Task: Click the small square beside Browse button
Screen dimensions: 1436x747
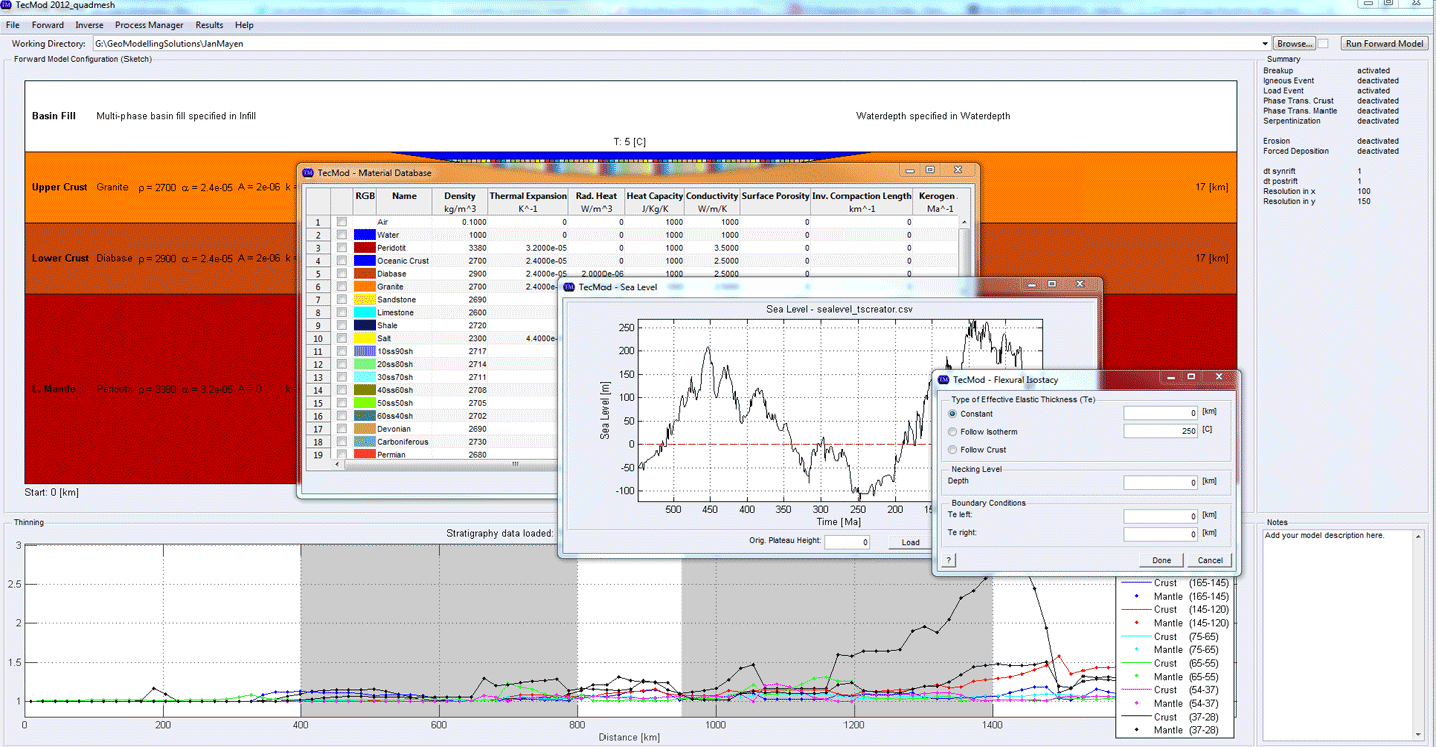Action: coord(1323,44)
